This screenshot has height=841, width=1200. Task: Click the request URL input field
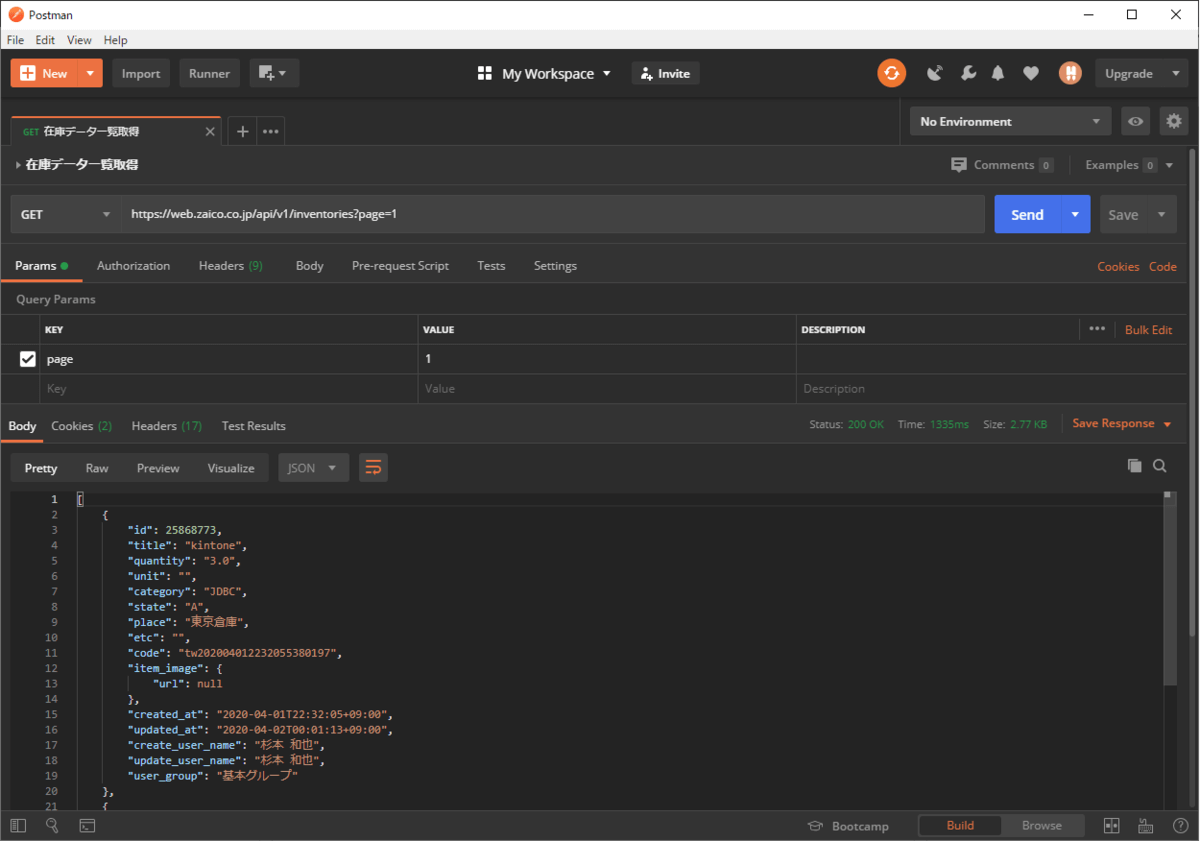552,214
